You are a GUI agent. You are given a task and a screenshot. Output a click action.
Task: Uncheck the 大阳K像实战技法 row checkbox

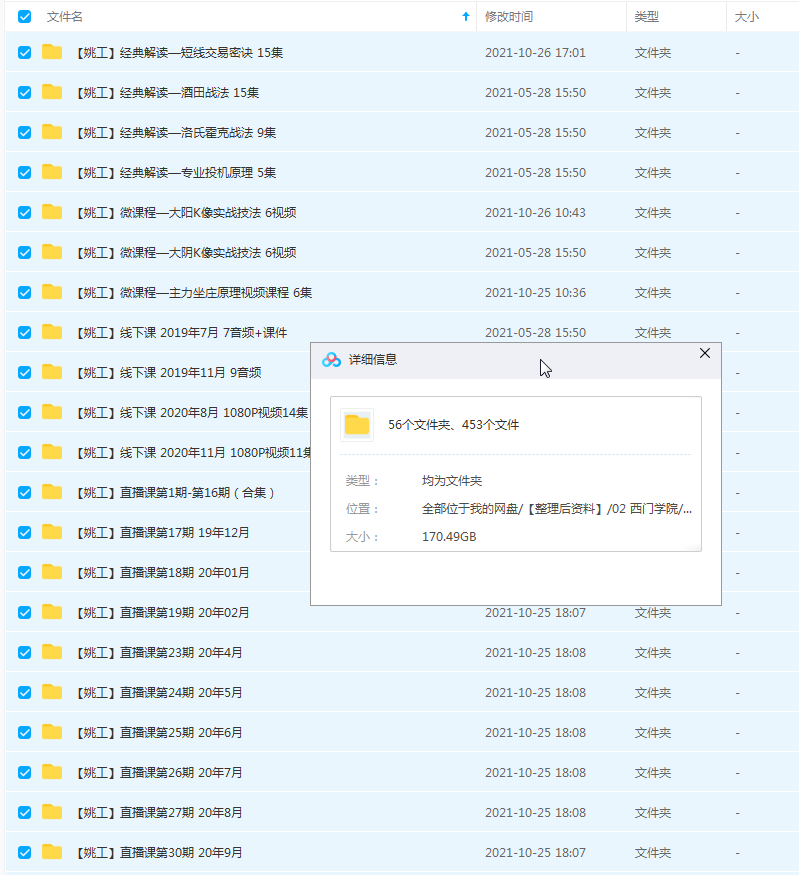25,213
